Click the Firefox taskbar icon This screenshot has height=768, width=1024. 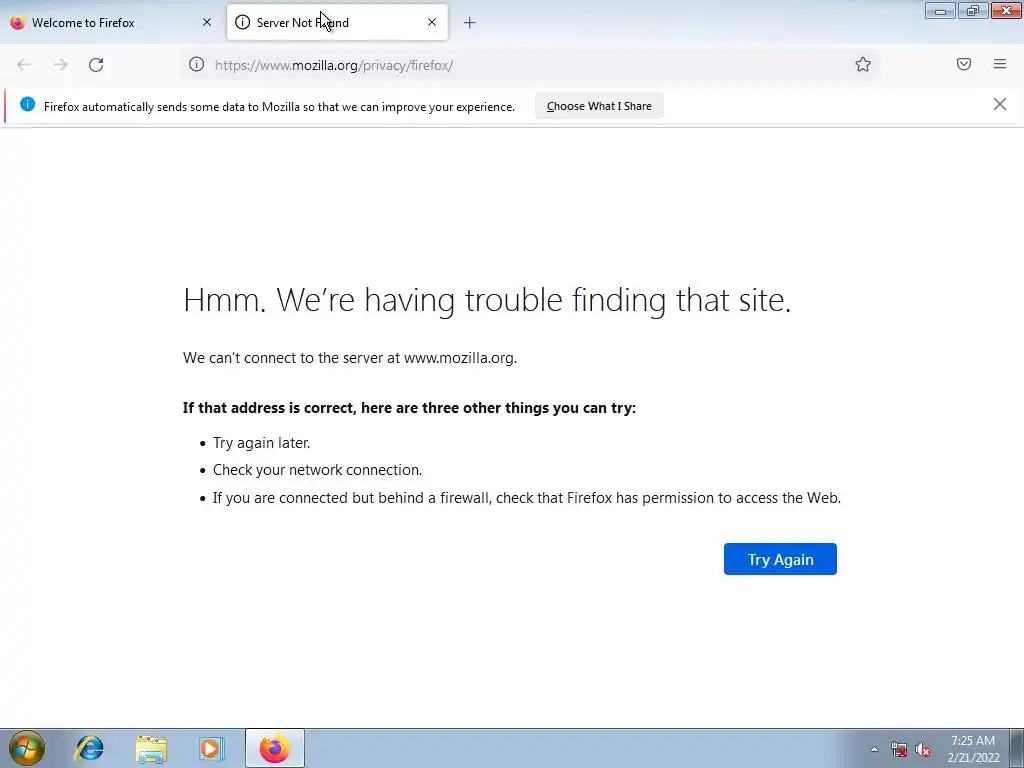[x=275, y=748]
